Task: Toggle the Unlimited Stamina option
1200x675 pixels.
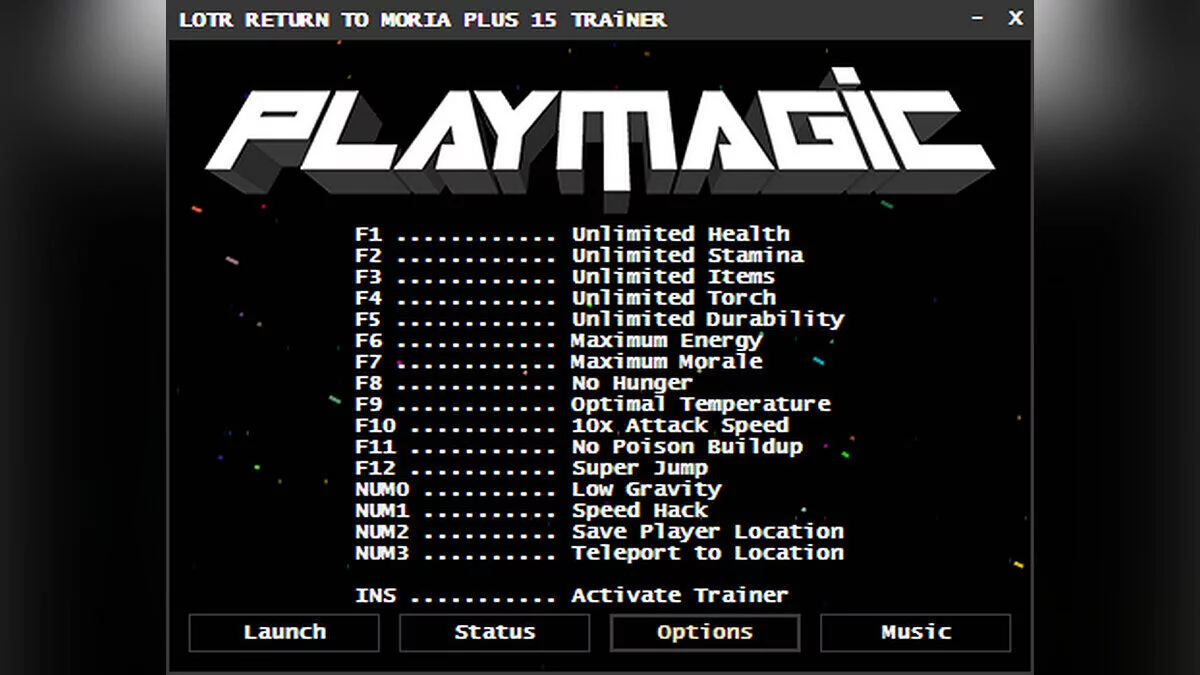Action: click(687, 256)
